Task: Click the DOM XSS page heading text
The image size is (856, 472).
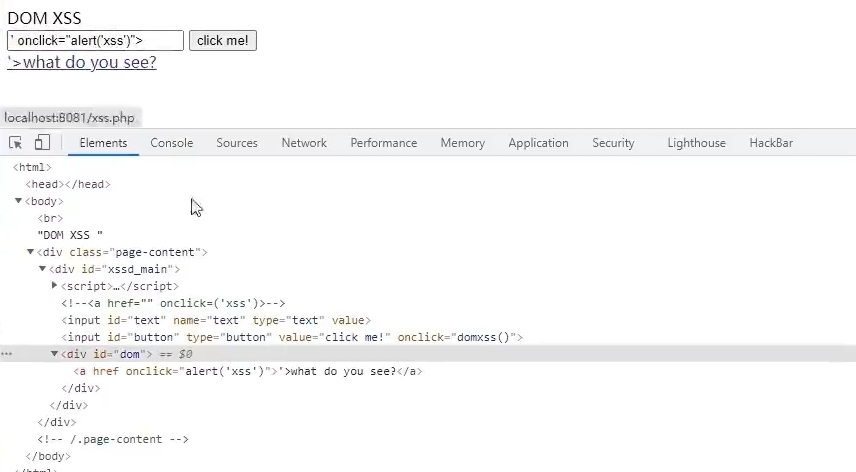Action: pos(44,18)
